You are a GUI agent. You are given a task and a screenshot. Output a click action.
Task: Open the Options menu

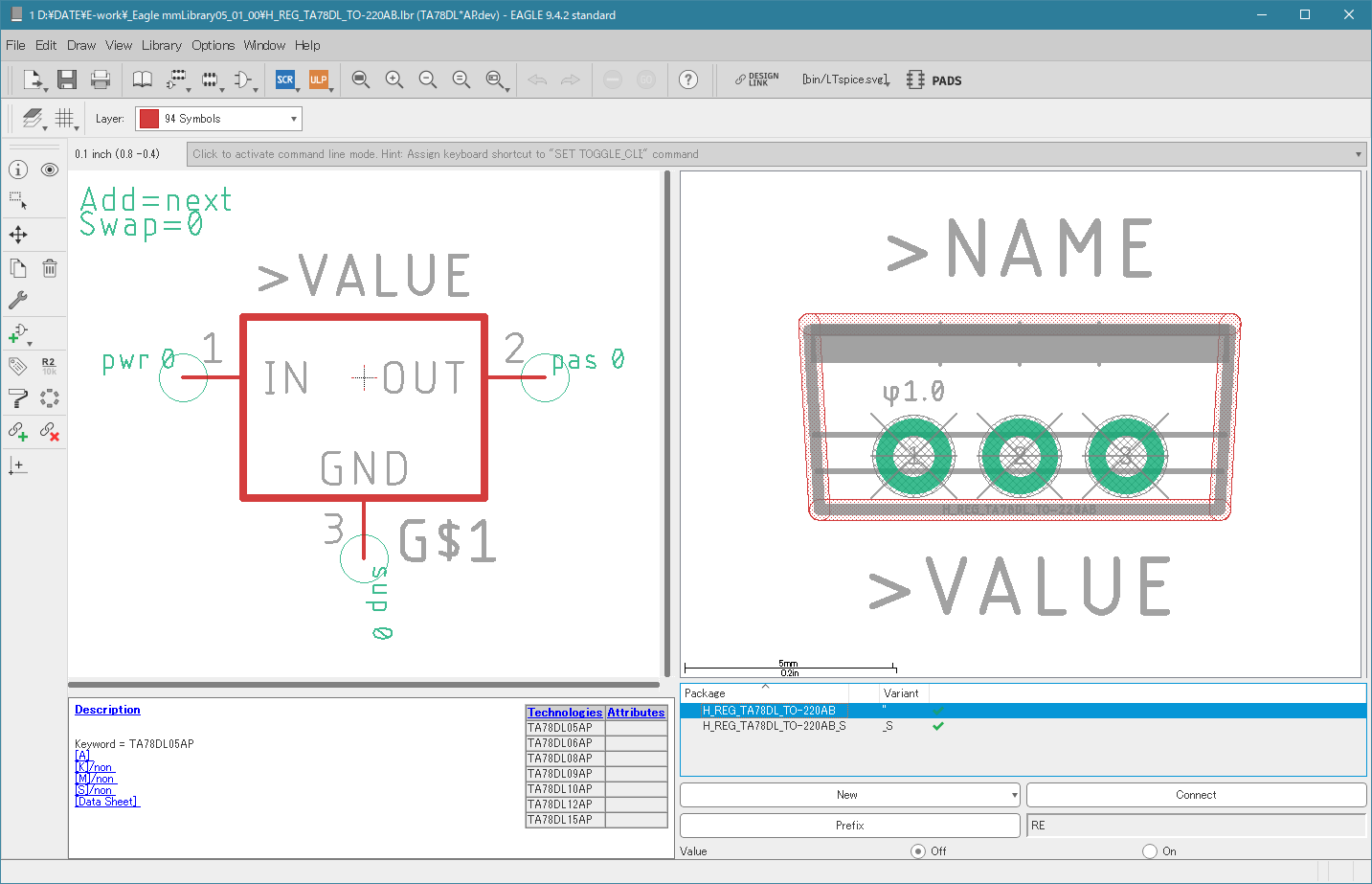213,45
